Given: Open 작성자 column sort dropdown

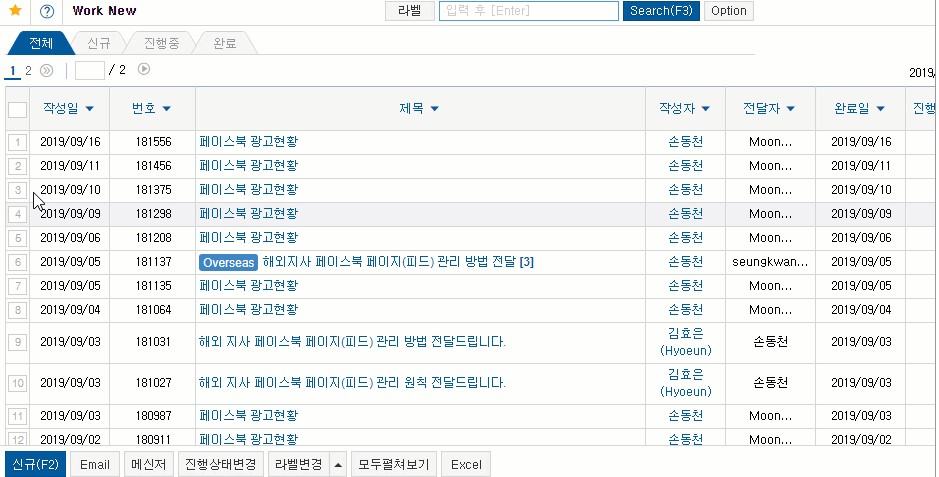Looking at the screenshot, I should [705, 109].
